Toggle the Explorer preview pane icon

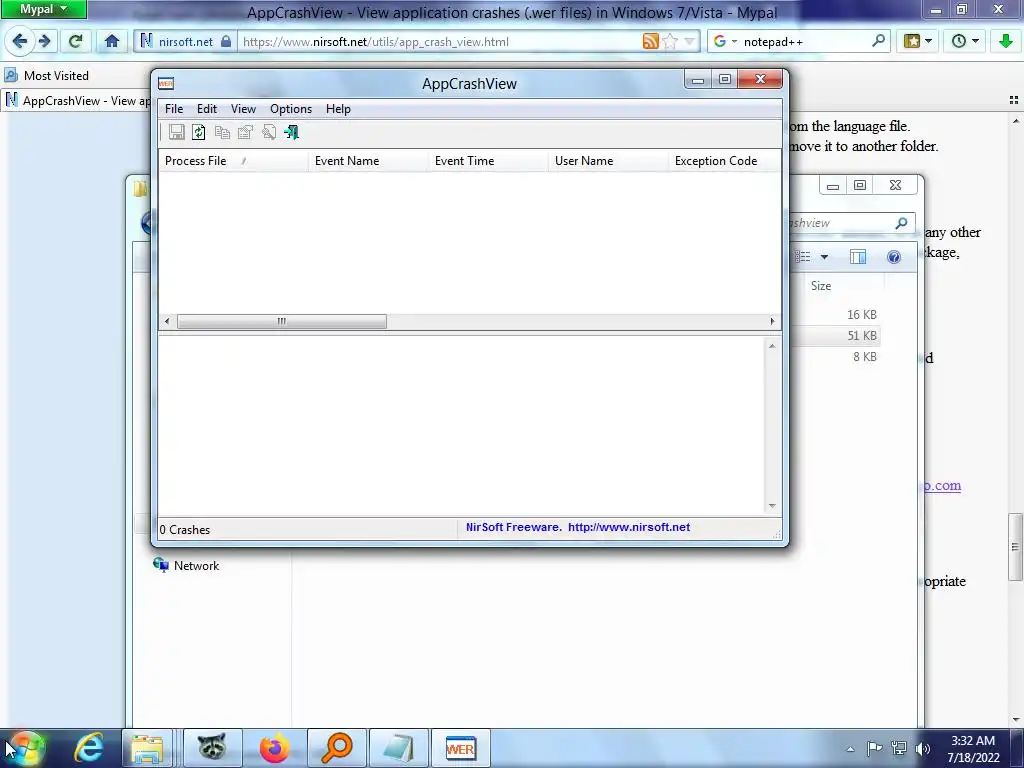pos(857,257)
